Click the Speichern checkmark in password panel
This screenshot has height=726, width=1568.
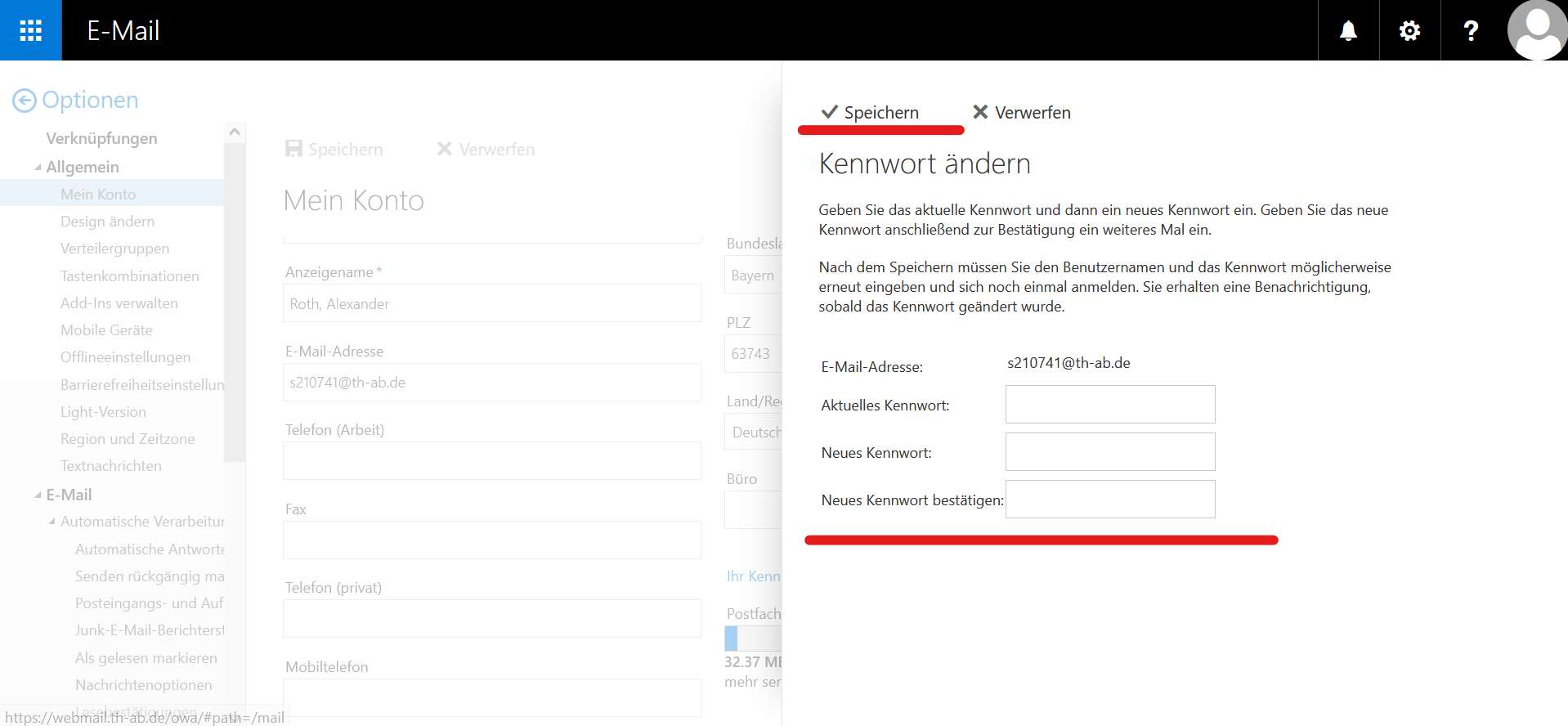pos(870,112)
